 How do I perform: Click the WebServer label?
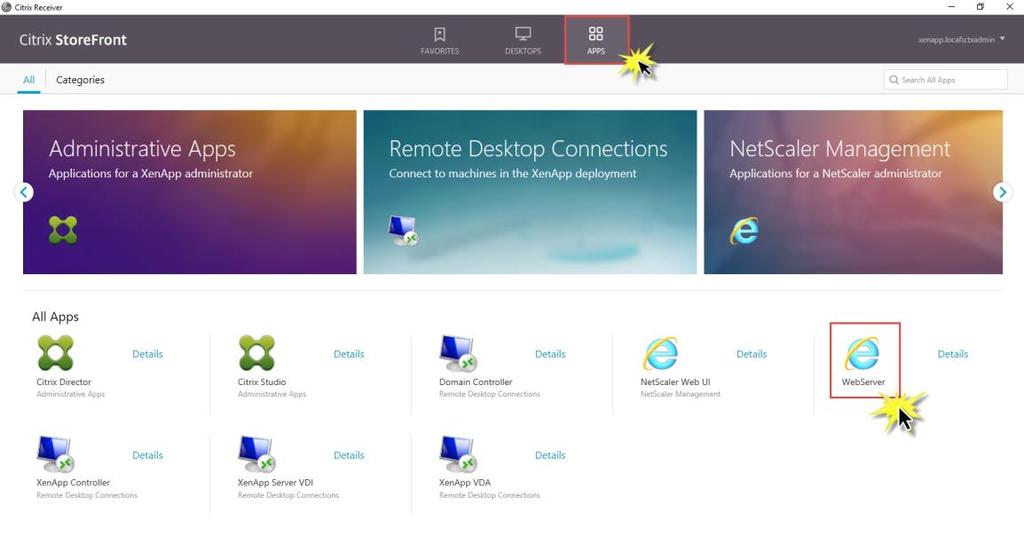pos(863,382)
